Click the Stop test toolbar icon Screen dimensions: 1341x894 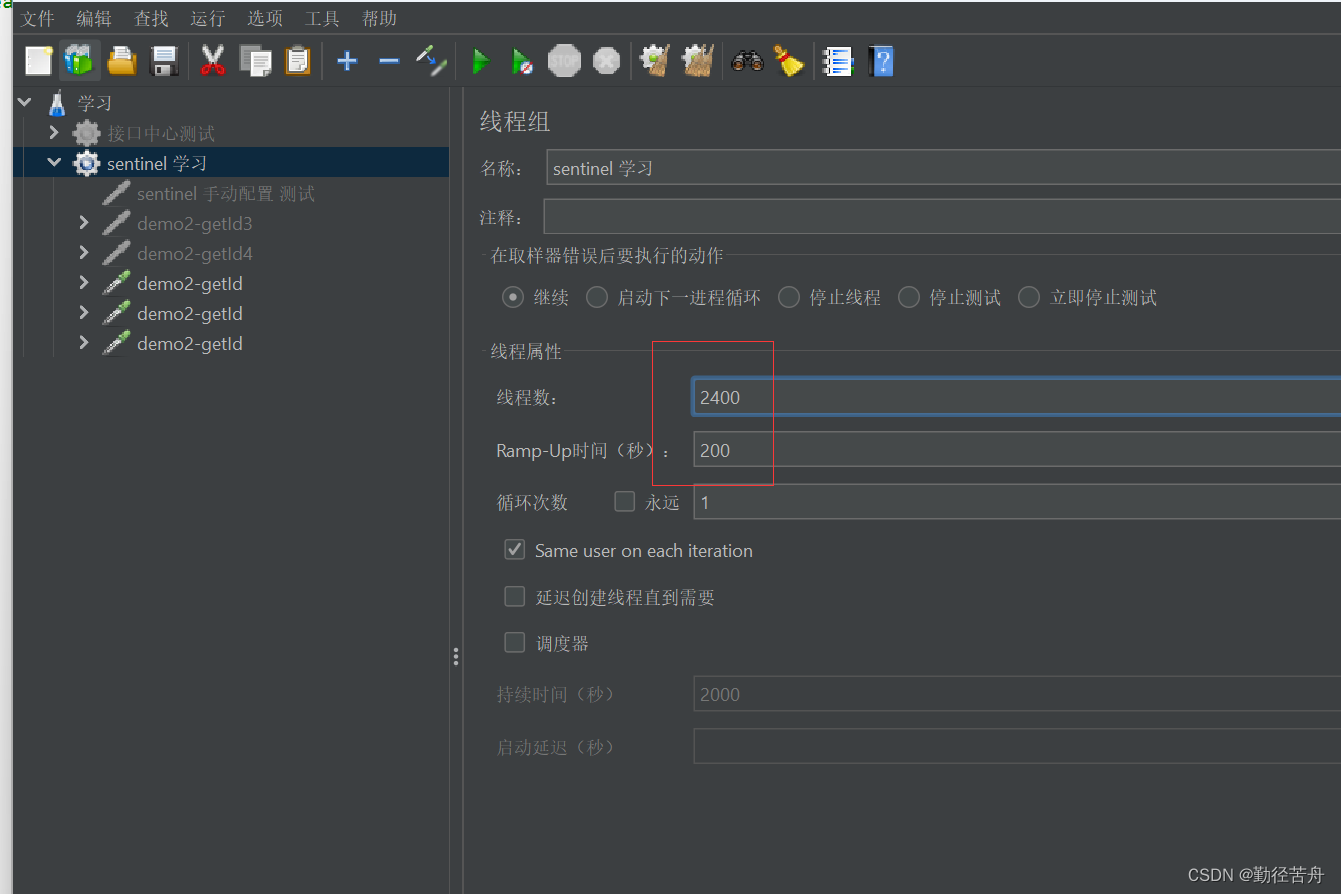[x=564, y=61]
